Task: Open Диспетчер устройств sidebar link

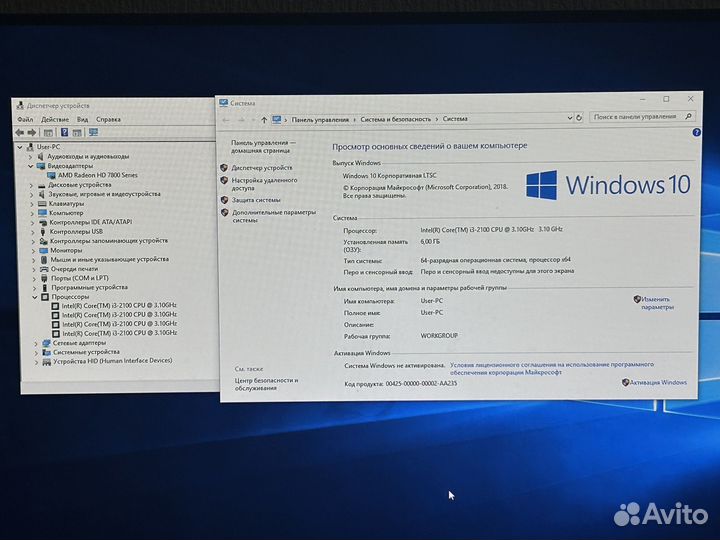Action: (x=262, y=168)
